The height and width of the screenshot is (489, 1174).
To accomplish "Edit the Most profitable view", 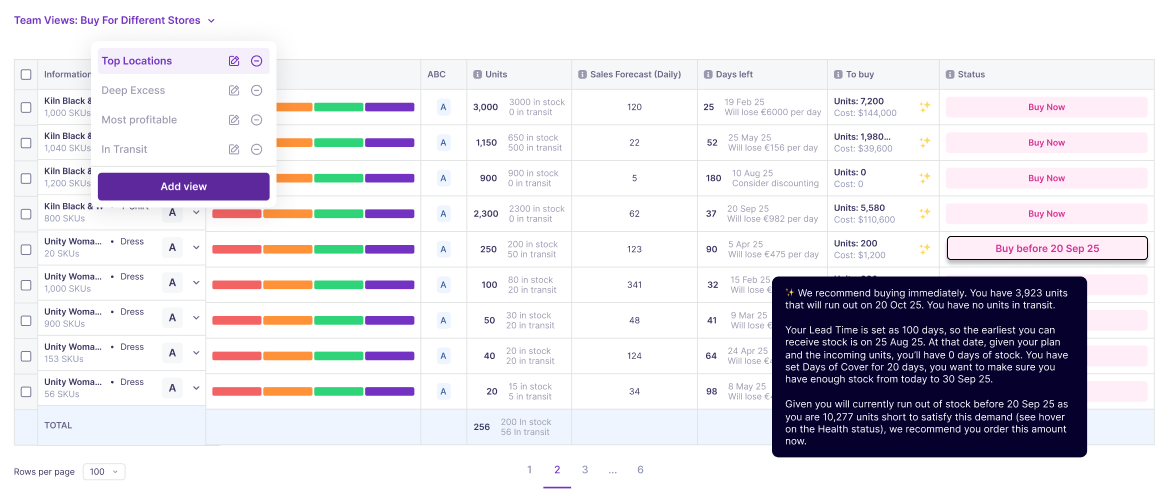I will coord(234,120).
